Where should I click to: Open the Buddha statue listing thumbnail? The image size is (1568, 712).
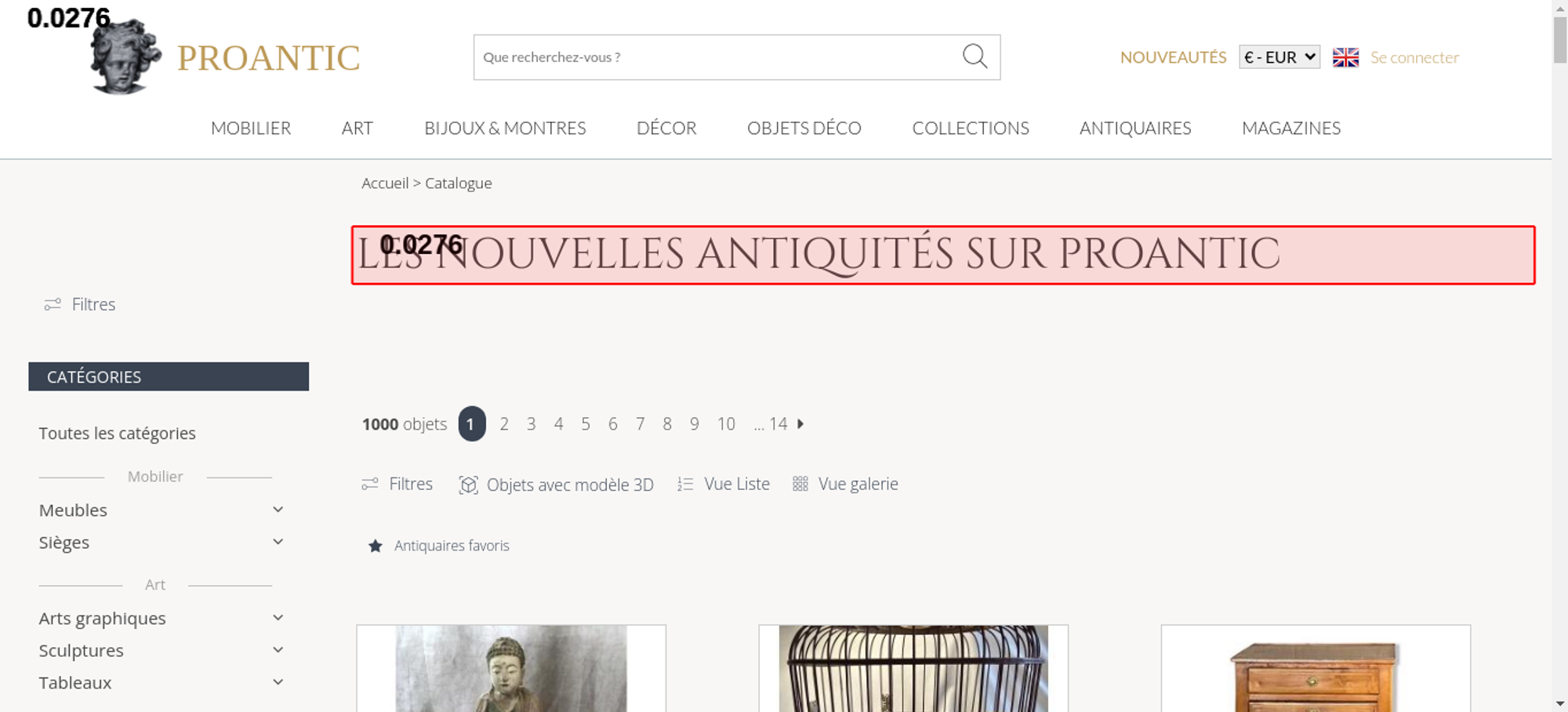pos(511,668)
